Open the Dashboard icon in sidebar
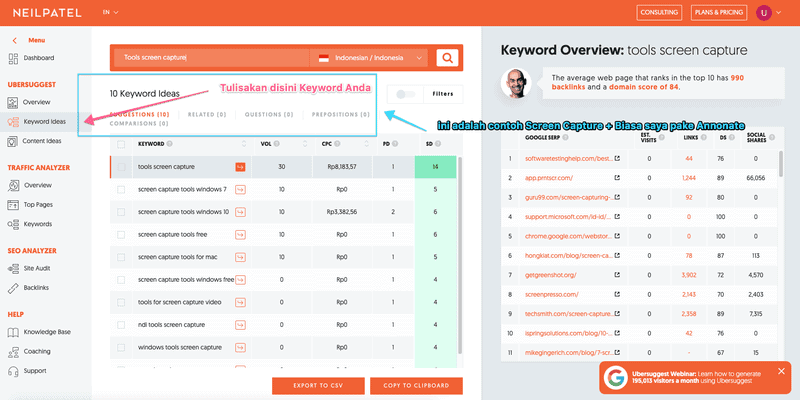This screenshot has width=800, height=400. pyautogui.click(x=13, y=58)
